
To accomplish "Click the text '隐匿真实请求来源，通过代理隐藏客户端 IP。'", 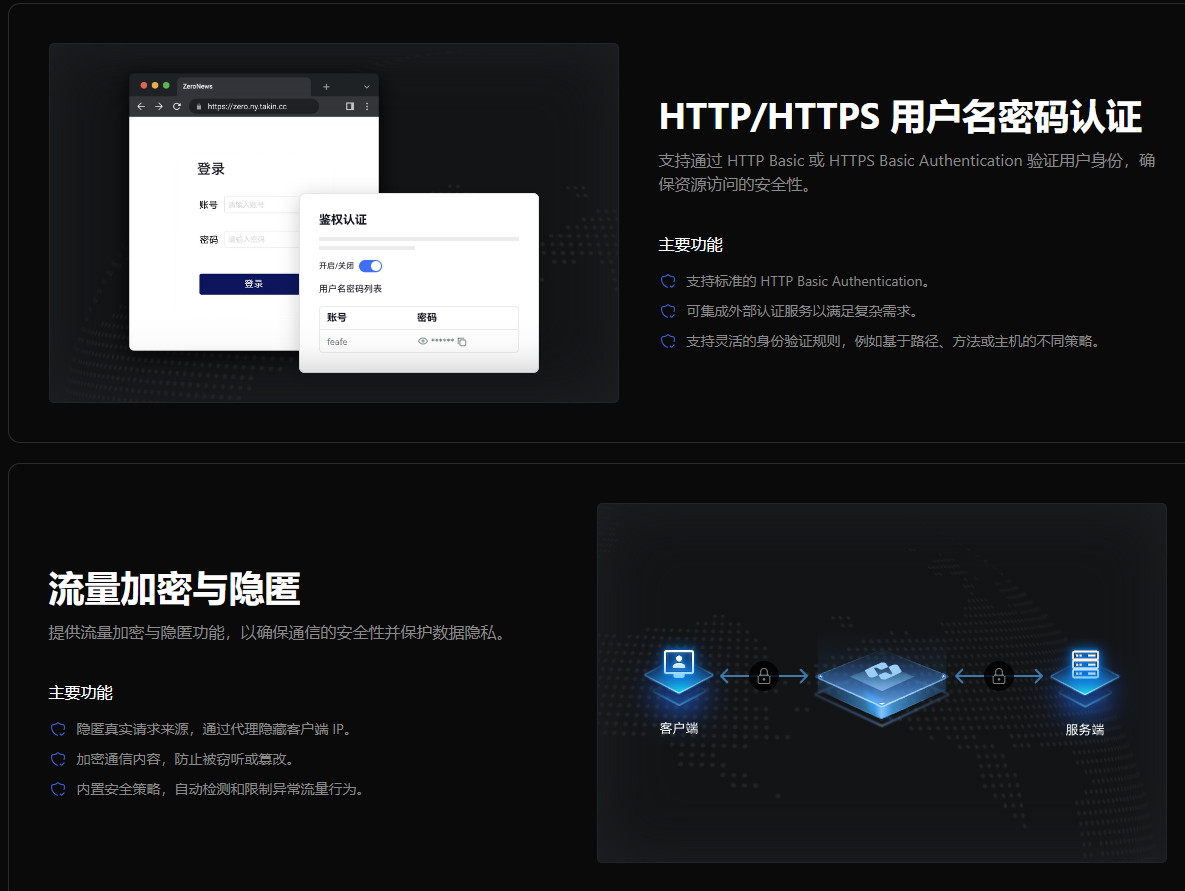I will [215, 729].
